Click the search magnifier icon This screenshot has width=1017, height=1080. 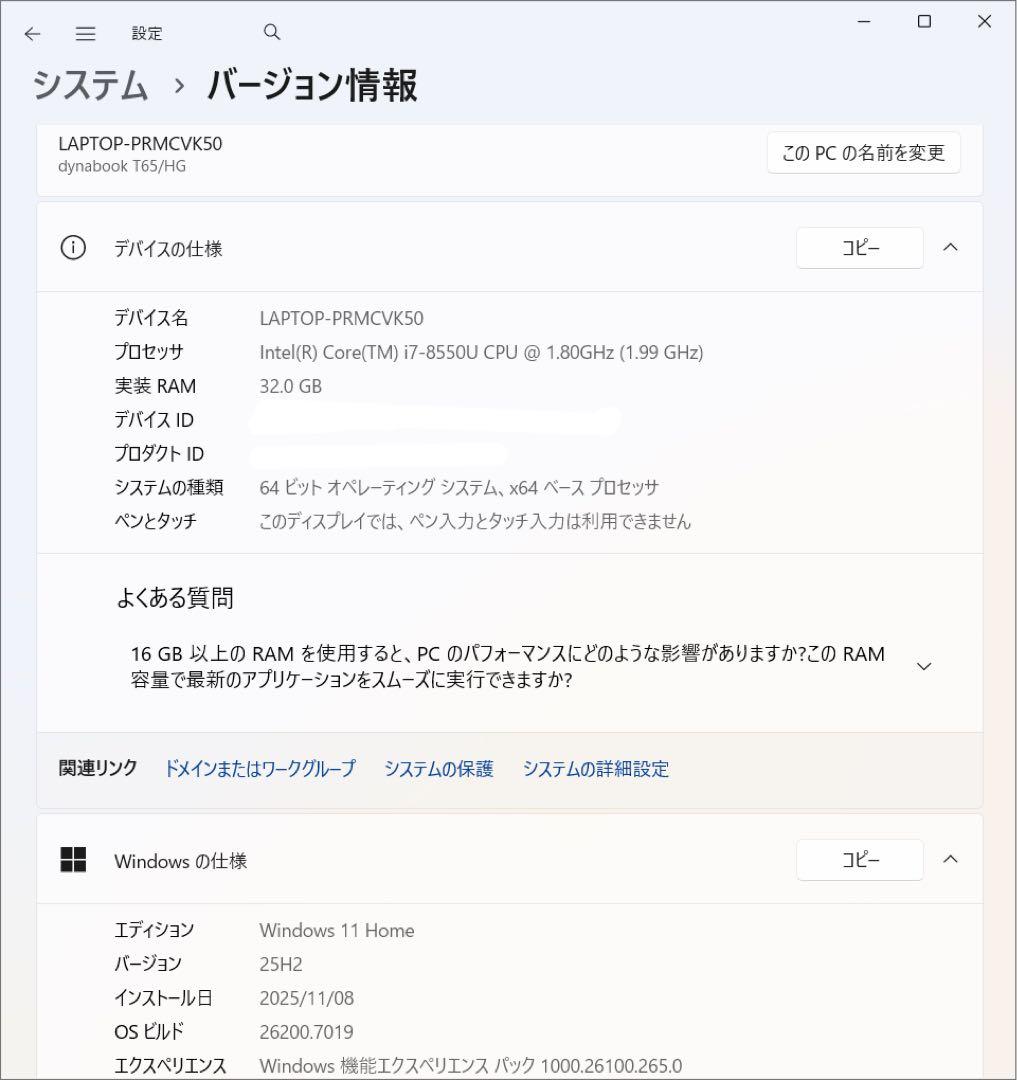click(272, 32)
